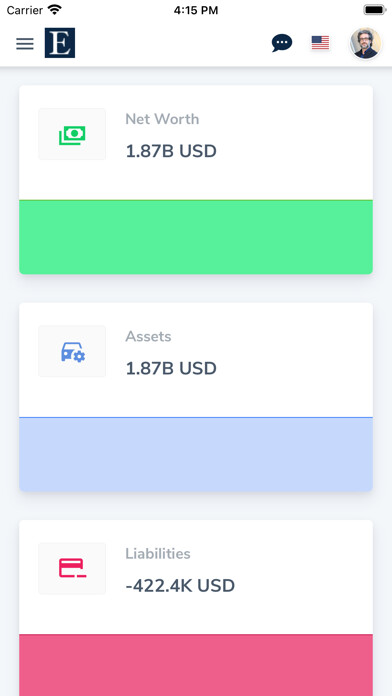Click the light blue Assets chart area
The height and width of the screenshot is (696, 392).
pos(196,454)
